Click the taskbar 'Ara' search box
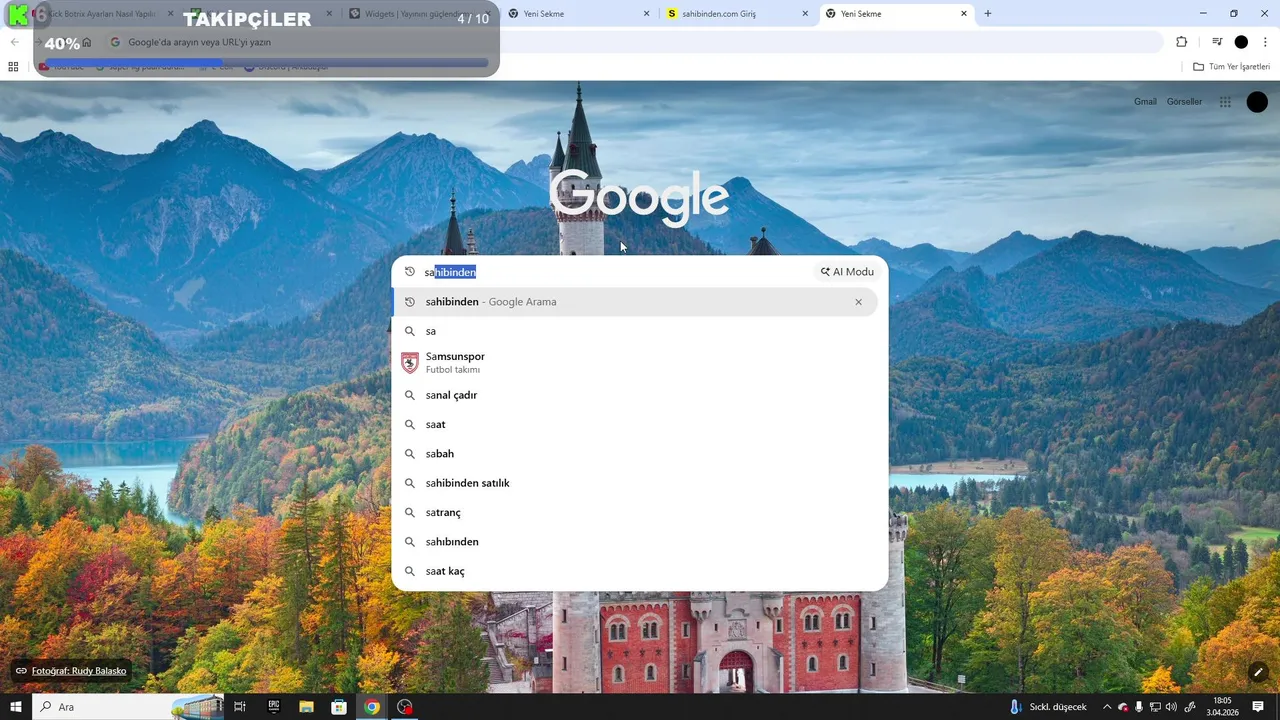This screenshot has height=720, width=1280. pos(128,707)
